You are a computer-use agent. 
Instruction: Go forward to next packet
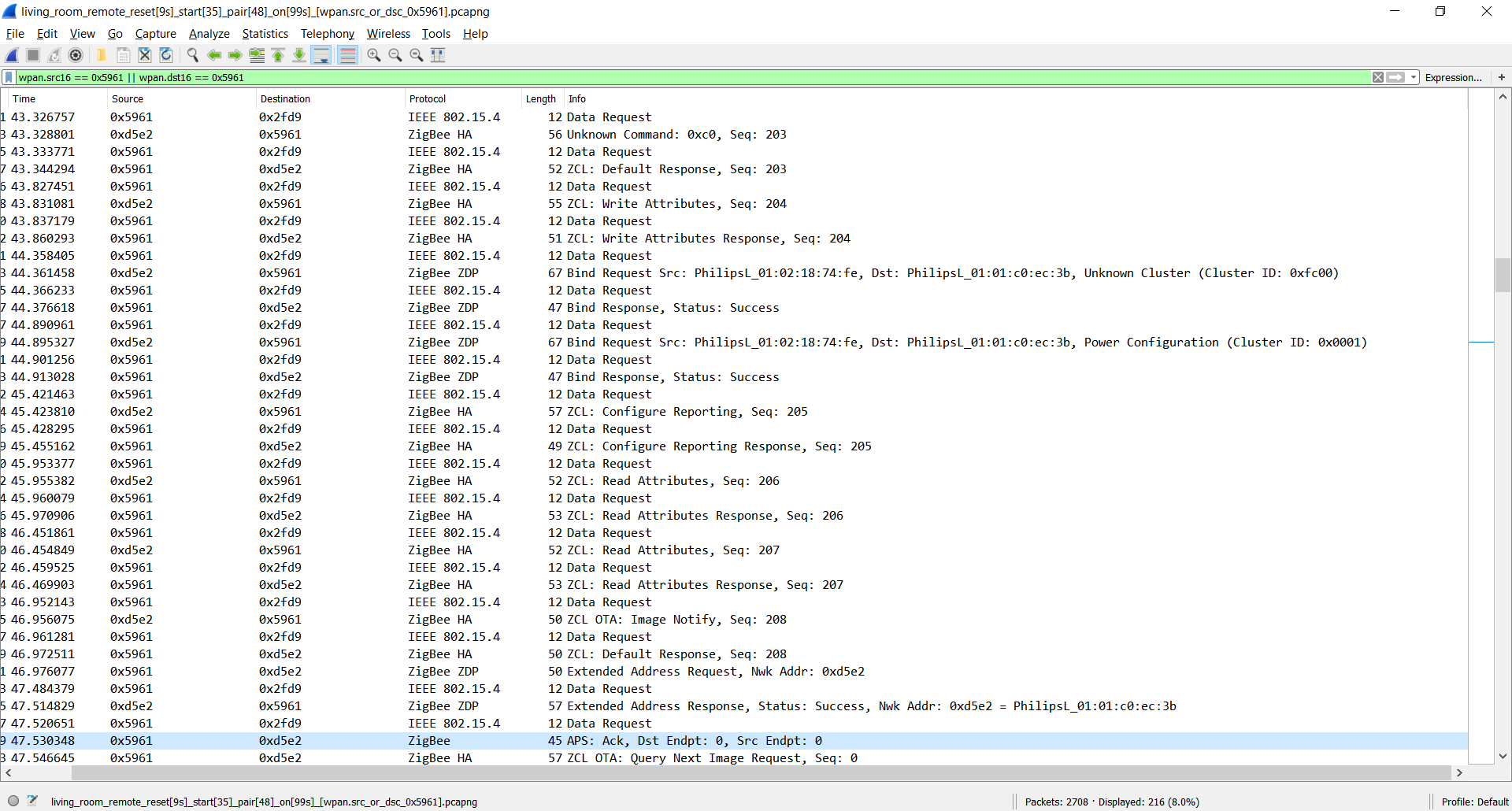point(235,55)
